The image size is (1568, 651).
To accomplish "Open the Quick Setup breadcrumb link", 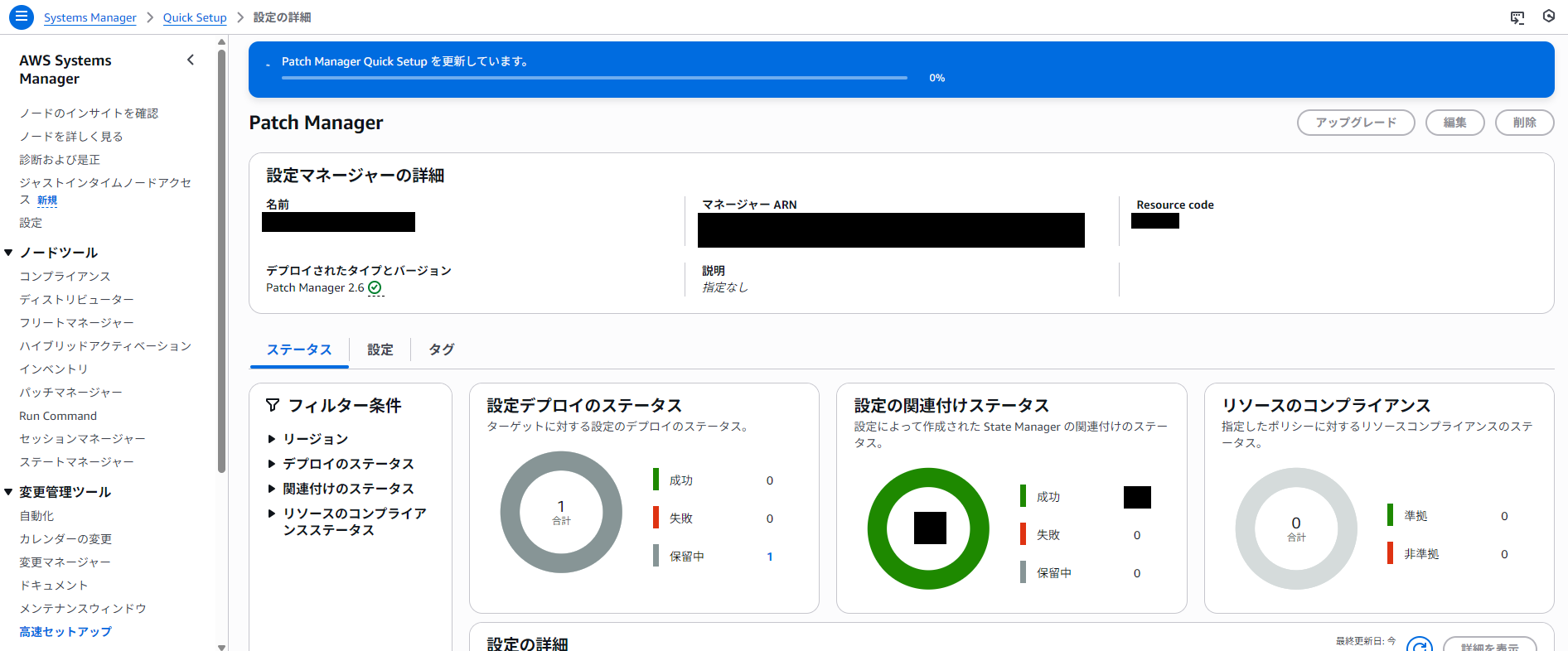I will 195,17.
